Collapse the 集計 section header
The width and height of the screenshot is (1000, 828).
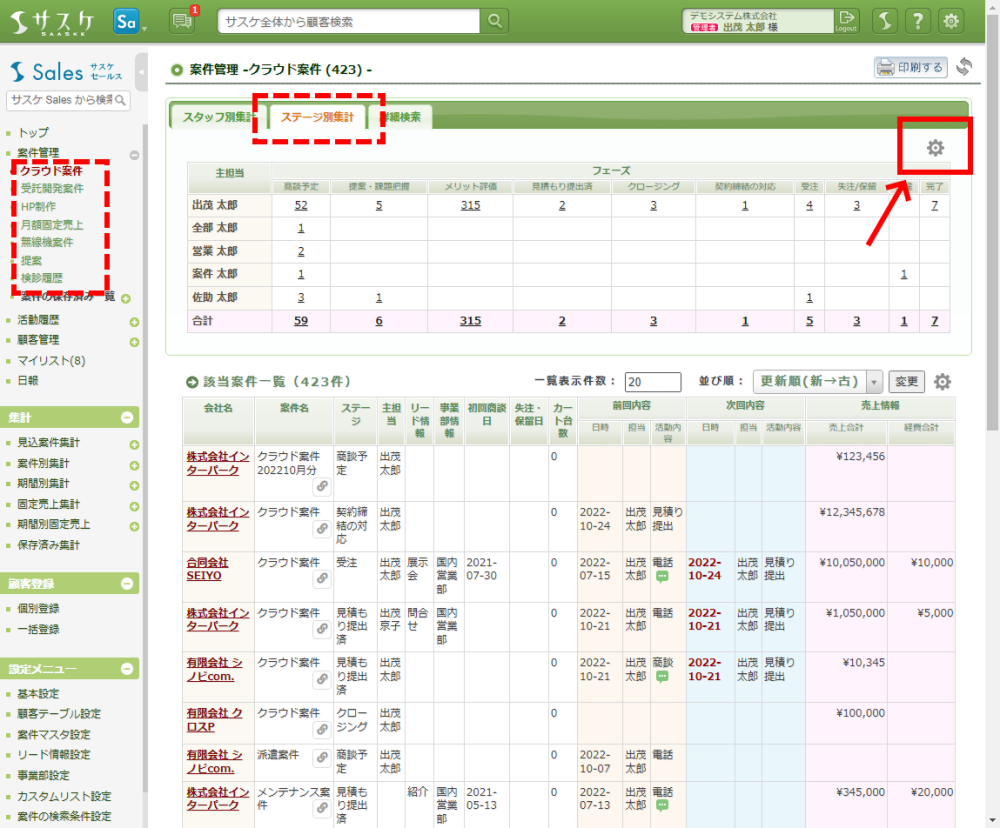pyautogui.click(x=127, y=418)
